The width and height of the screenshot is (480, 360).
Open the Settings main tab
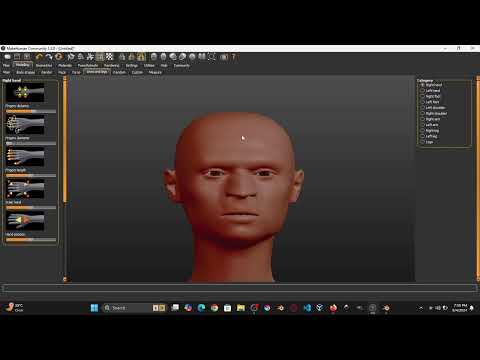pyautogui.click(x=131, y=65)
